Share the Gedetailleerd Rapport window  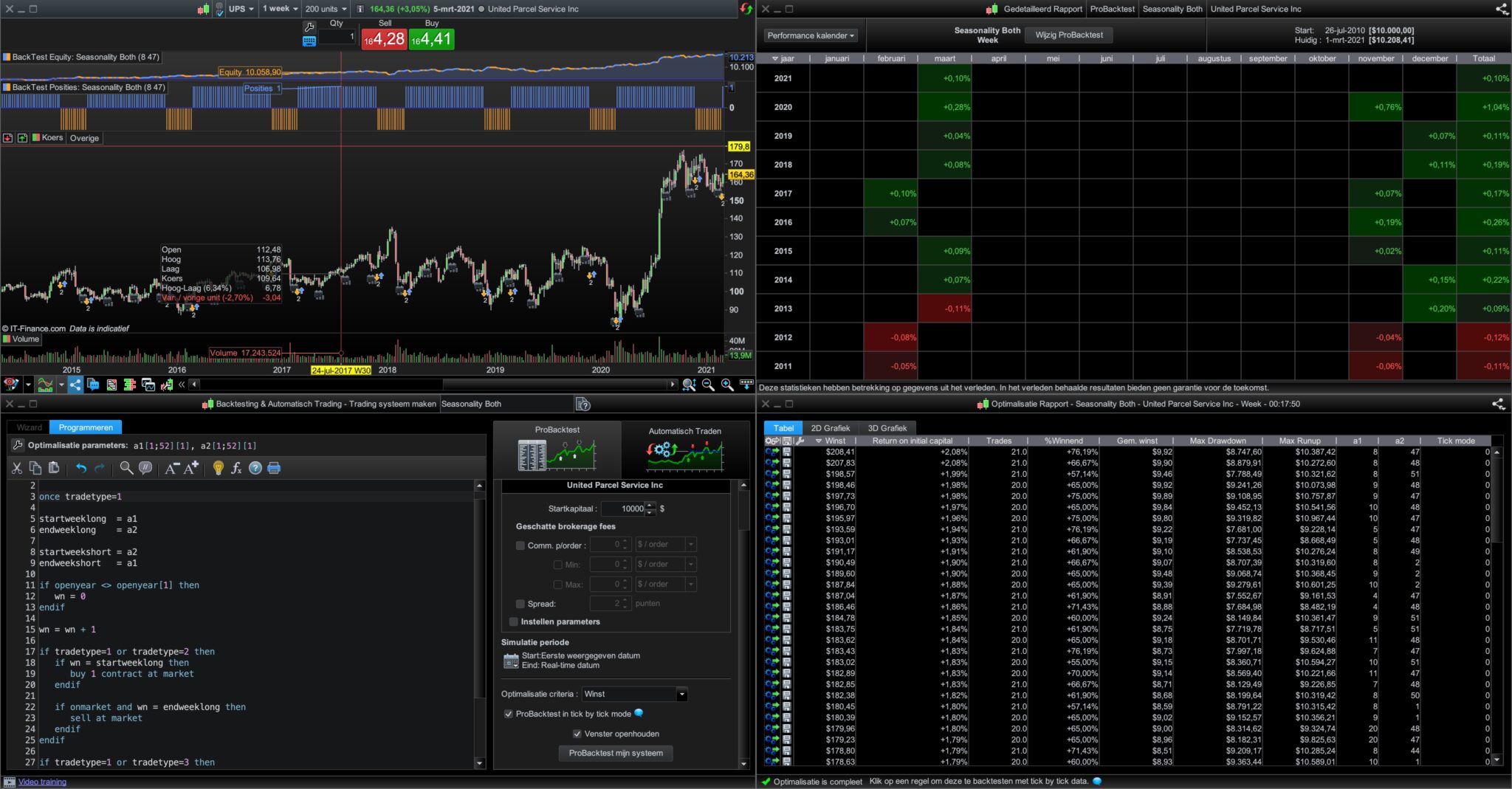pos(1502,9)
